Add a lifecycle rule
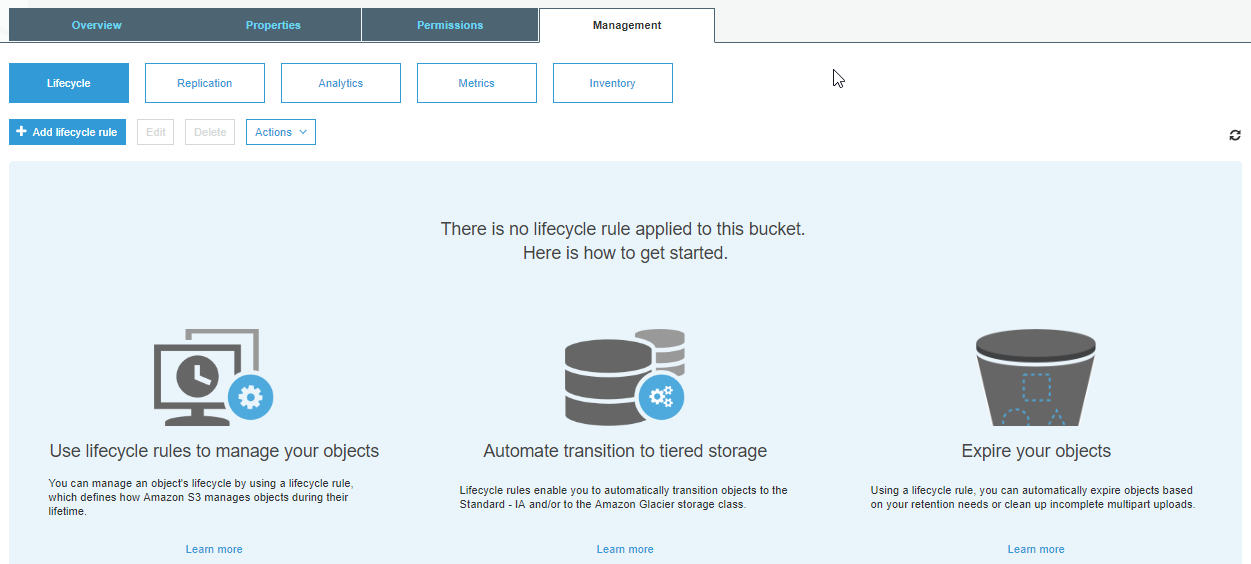 click(x=67, y=132)
